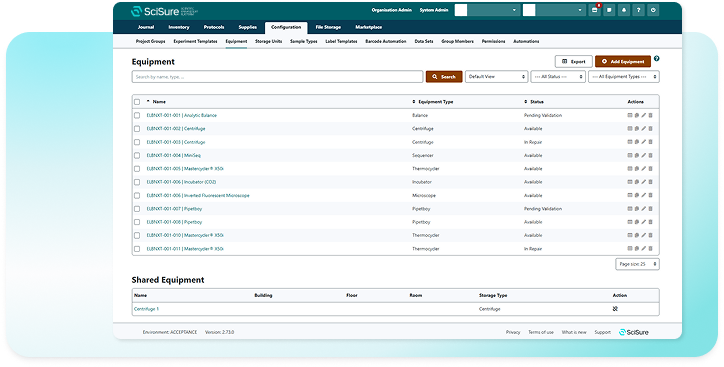Image resolution: width=724 pixels, height=367 pixels.
Task: Select the MiniSeq row checkbox
Action: coord(137,156)
